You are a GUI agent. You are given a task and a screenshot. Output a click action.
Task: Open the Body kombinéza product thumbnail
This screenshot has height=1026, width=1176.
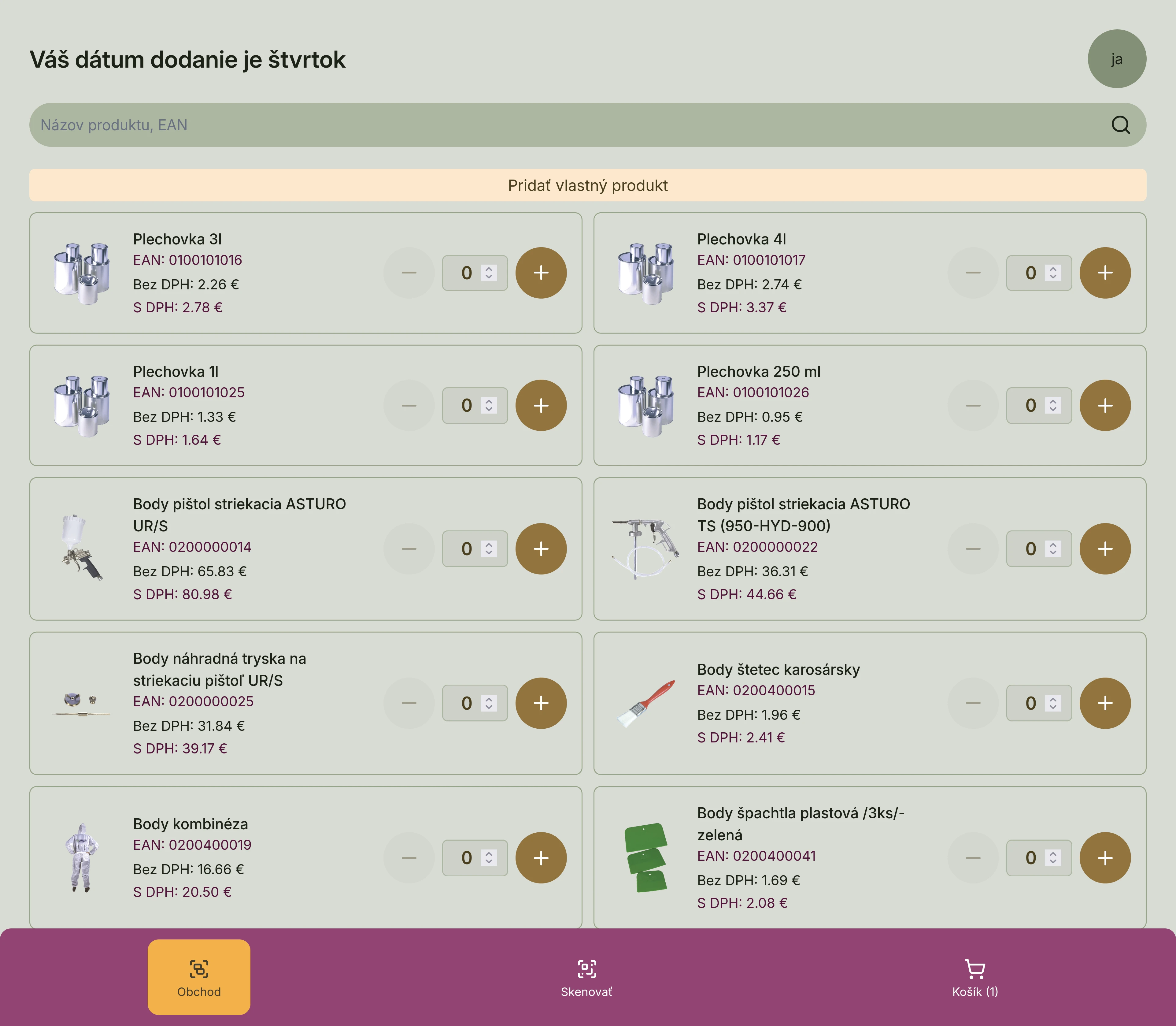pos(82,858)
